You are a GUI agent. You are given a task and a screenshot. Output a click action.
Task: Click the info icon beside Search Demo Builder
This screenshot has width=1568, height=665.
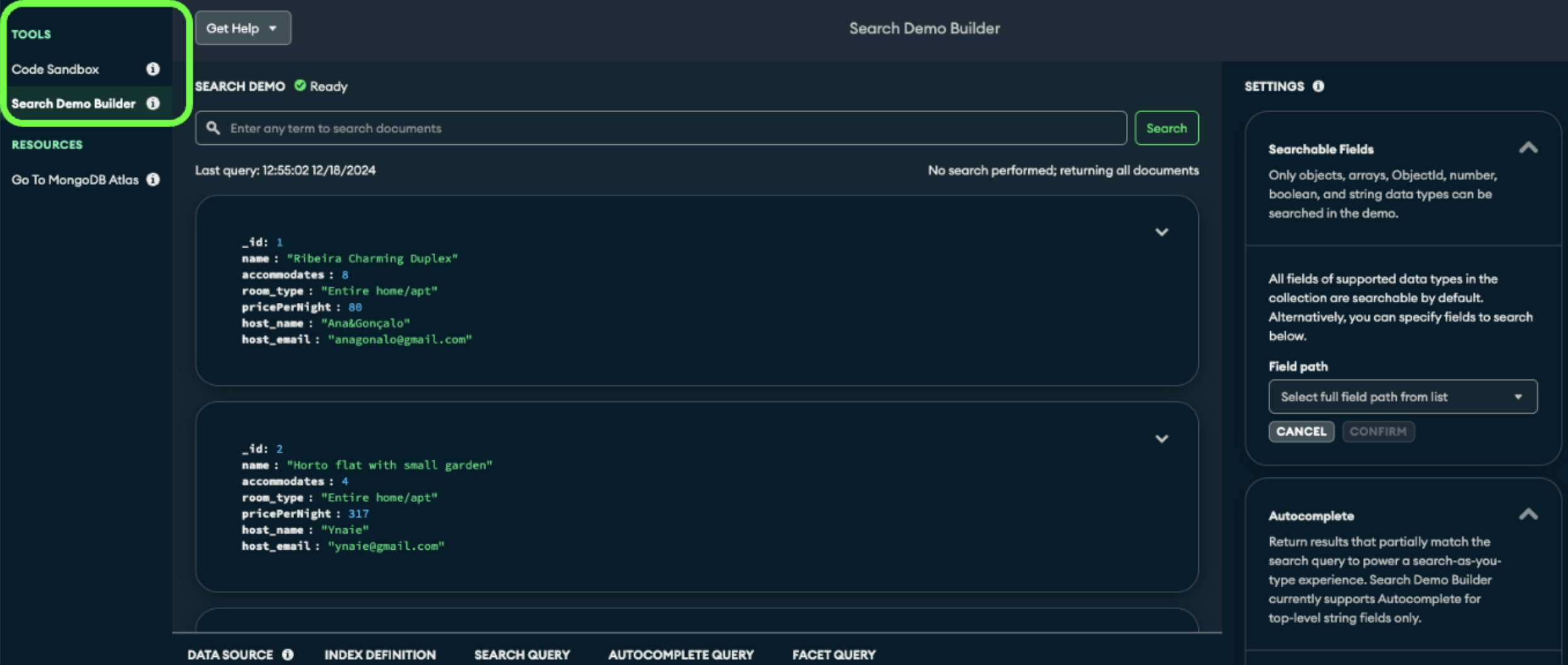pyautogui.click(x=153, y=103)
